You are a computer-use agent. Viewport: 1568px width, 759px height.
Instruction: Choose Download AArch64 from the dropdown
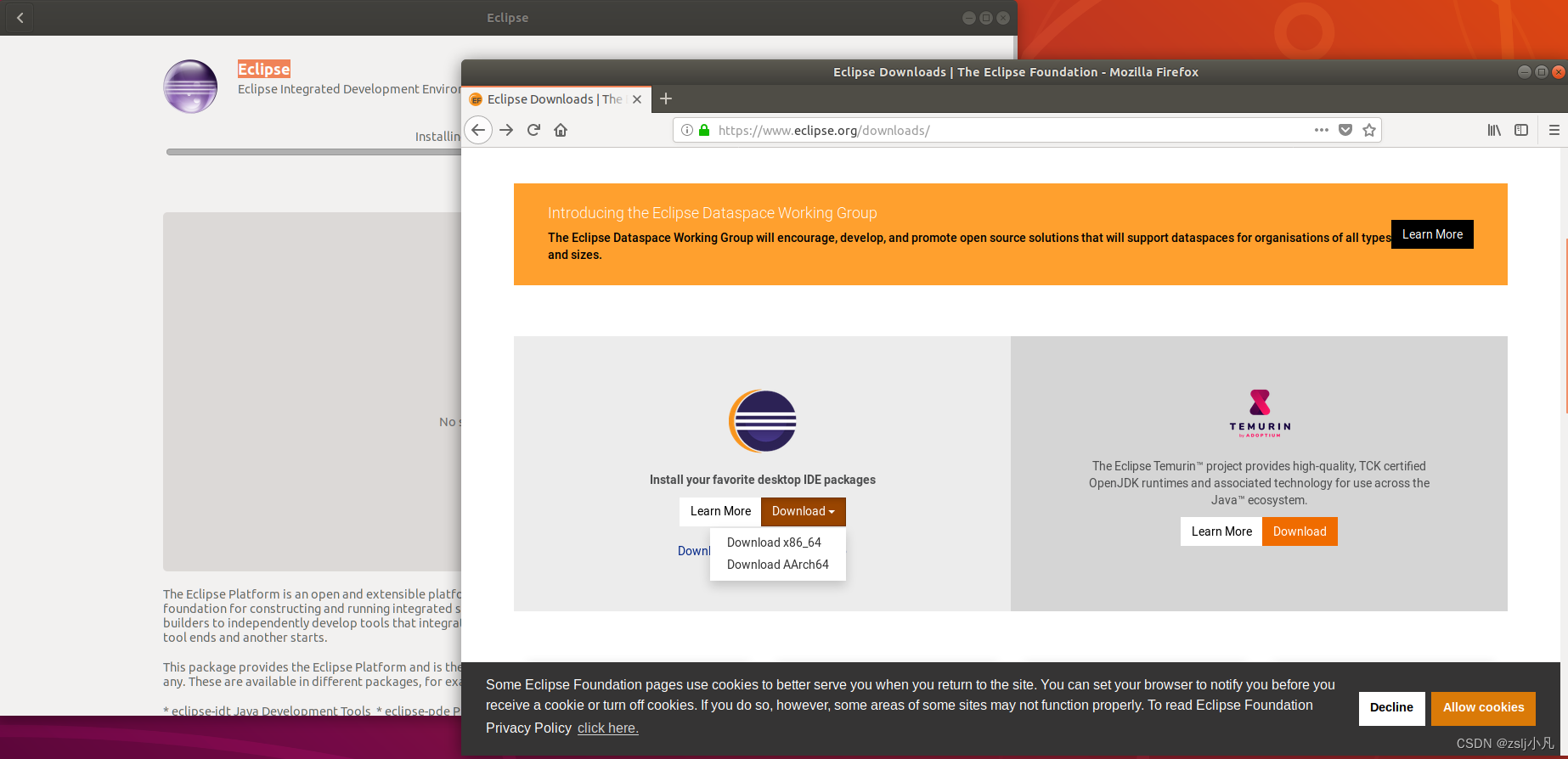[x=777, y=565]
